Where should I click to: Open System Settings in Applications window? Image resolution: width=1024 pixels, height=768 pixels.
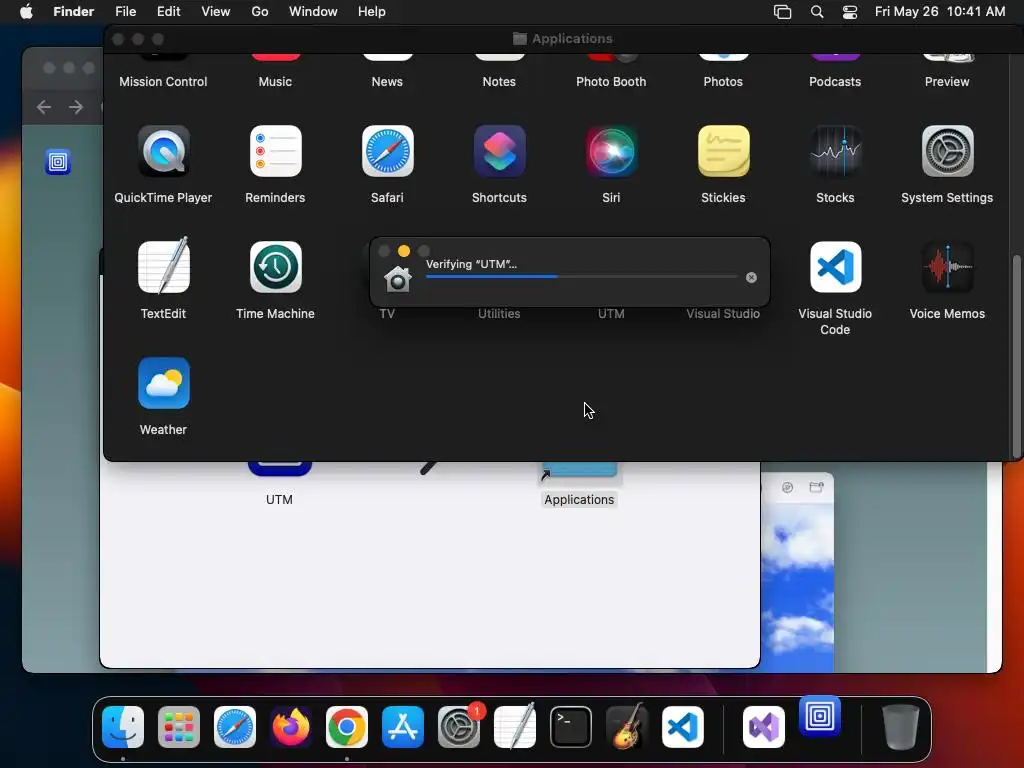pyautogui.click(x=948, y=152)
